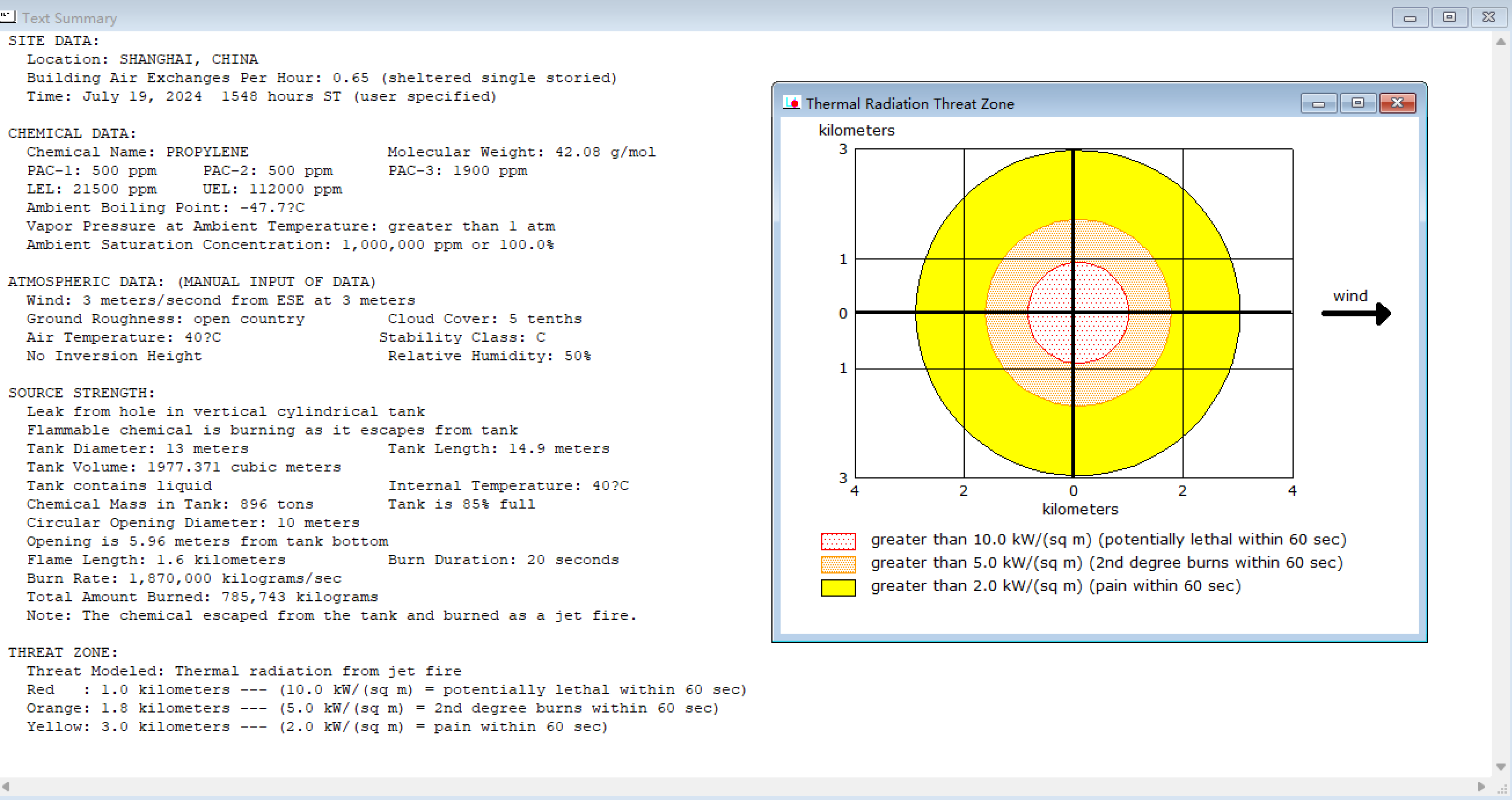Click the Thermal Radiation Threat Zone window icon

click(x=791, y=103)
